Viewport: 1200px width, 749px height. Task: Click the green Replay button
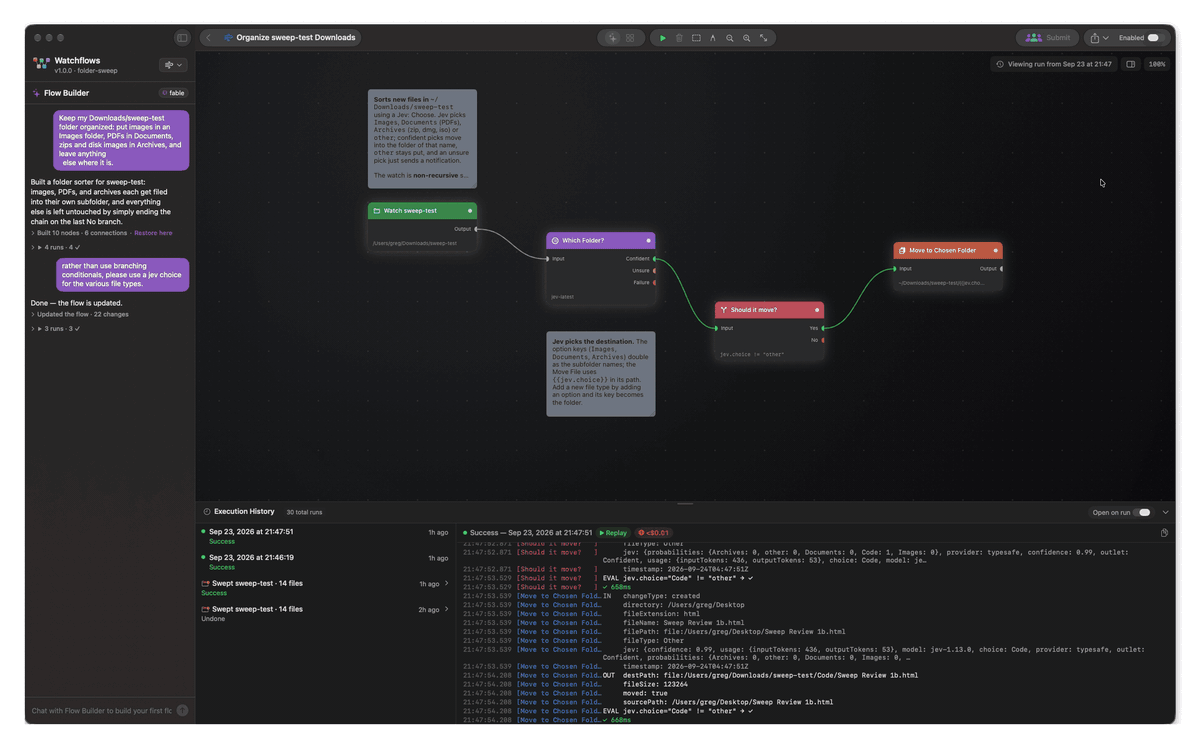(x=614, y=533)
